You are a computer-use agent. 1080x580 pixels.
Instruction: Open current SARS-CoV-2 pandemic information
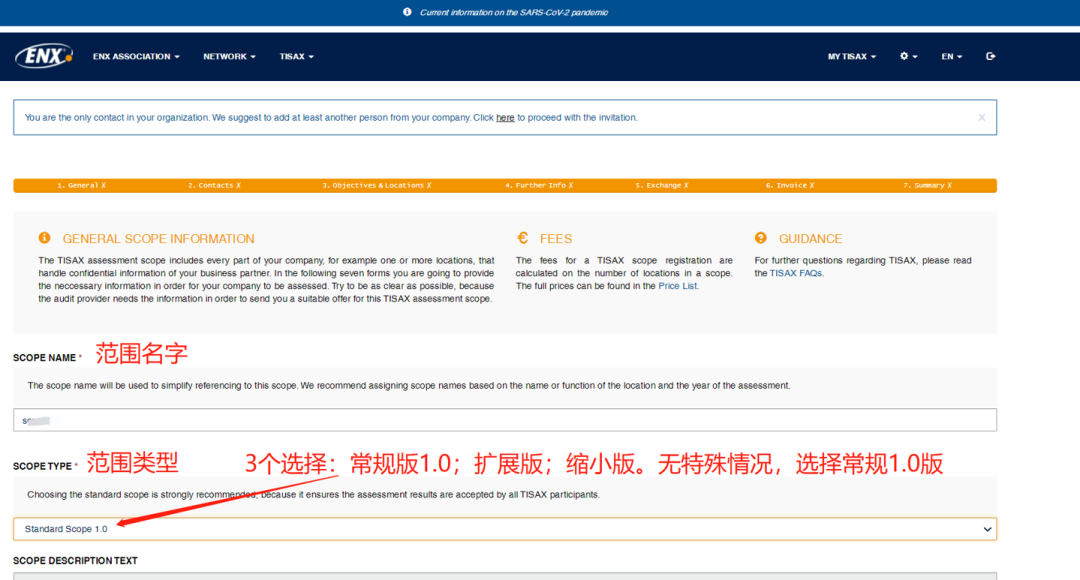[x=514, y=12]
